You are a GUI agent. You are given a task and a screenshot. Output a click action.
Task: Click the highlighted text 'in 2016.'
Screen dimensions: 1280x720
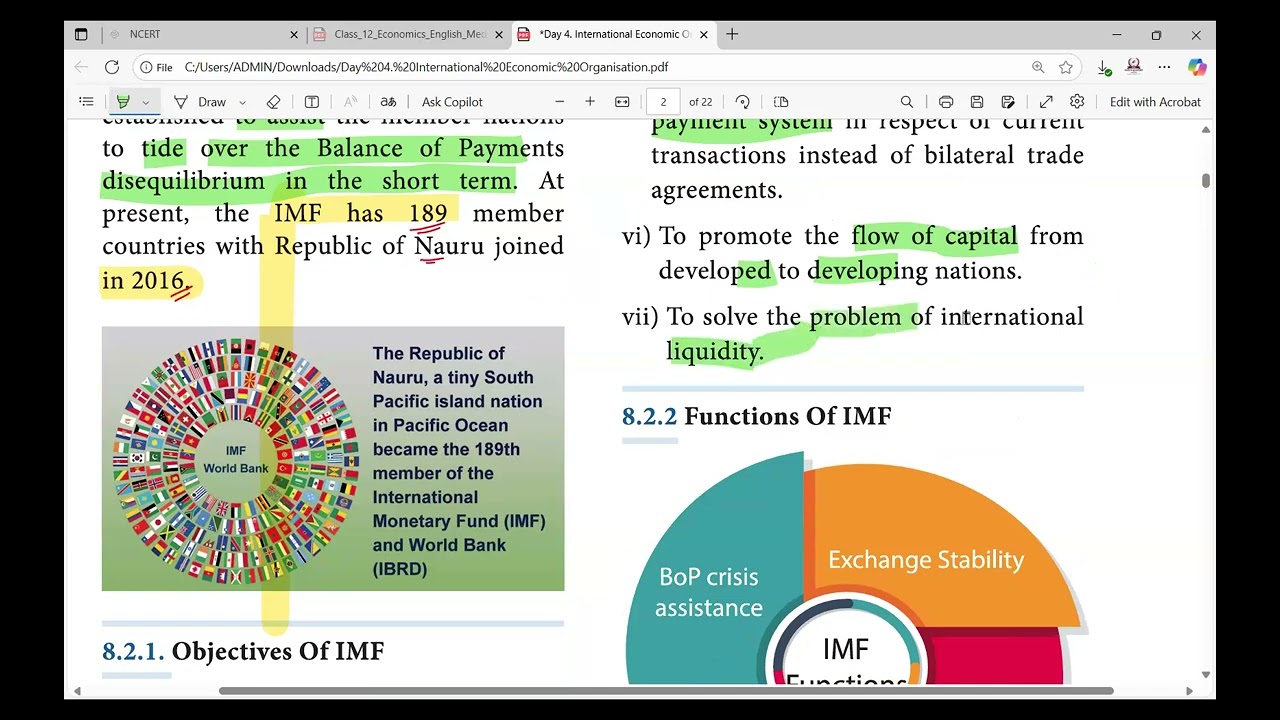coord(146,281)
